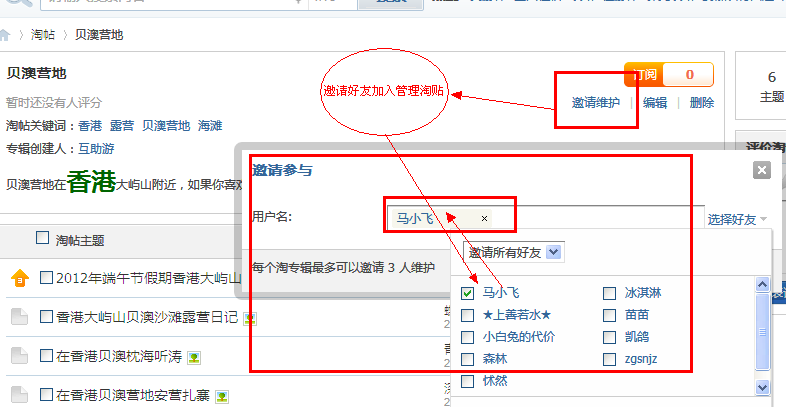Click page icon beside 香港大屿山贝澳沙滩露营日记

click(19, 317)
